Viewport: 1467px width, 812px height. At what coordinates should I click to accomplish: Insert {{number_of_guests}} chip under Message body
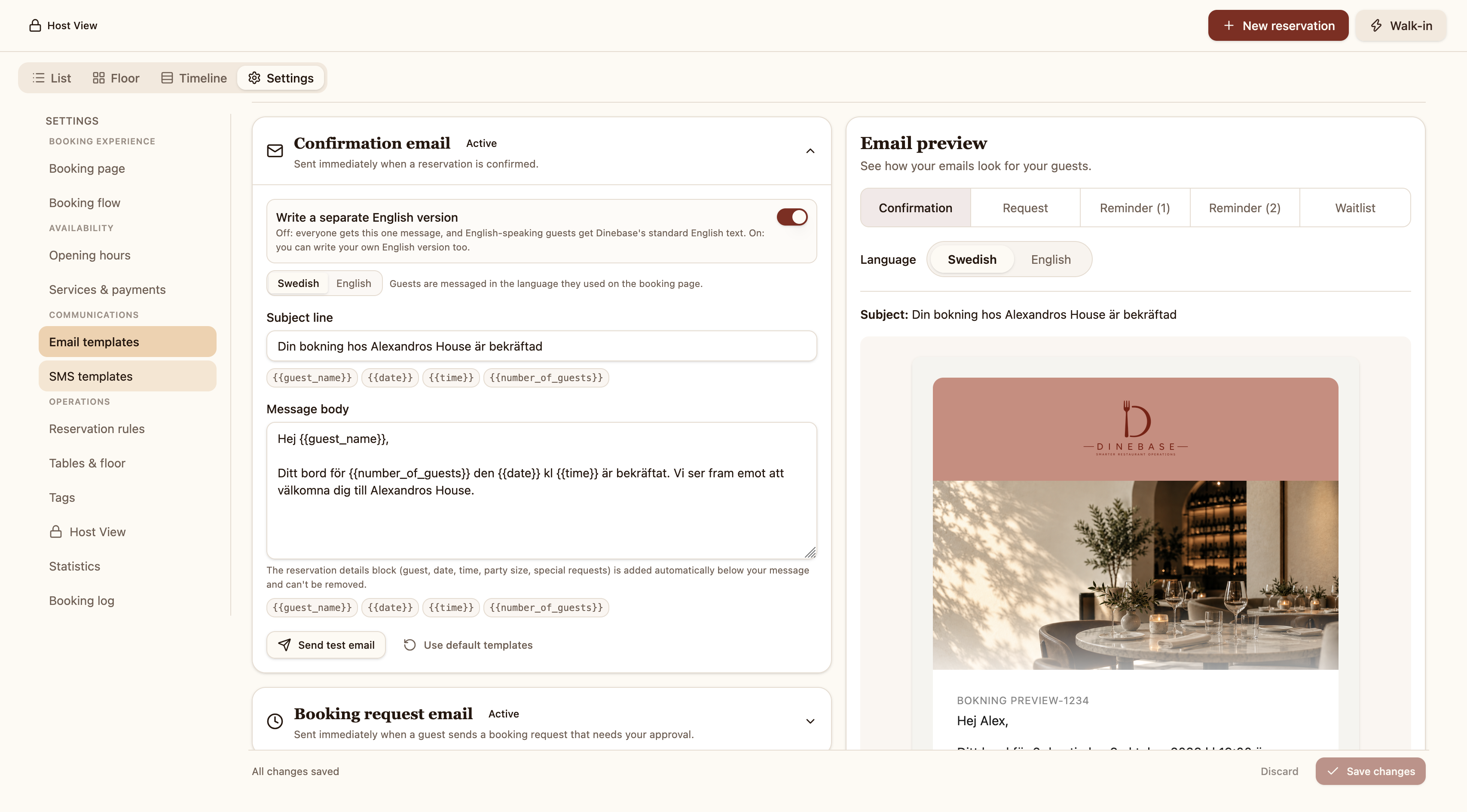[546, 607]
